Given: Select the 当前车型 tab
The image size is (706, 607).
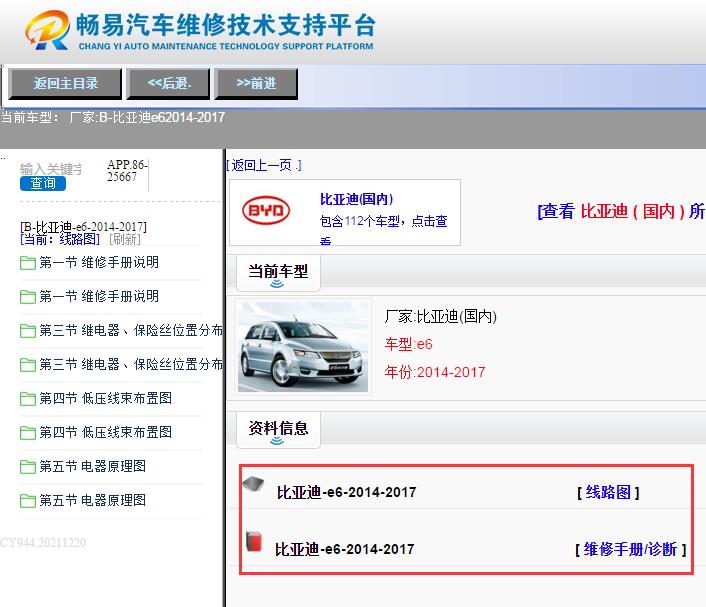Looking at the screenshot, I should click(278, 272).
